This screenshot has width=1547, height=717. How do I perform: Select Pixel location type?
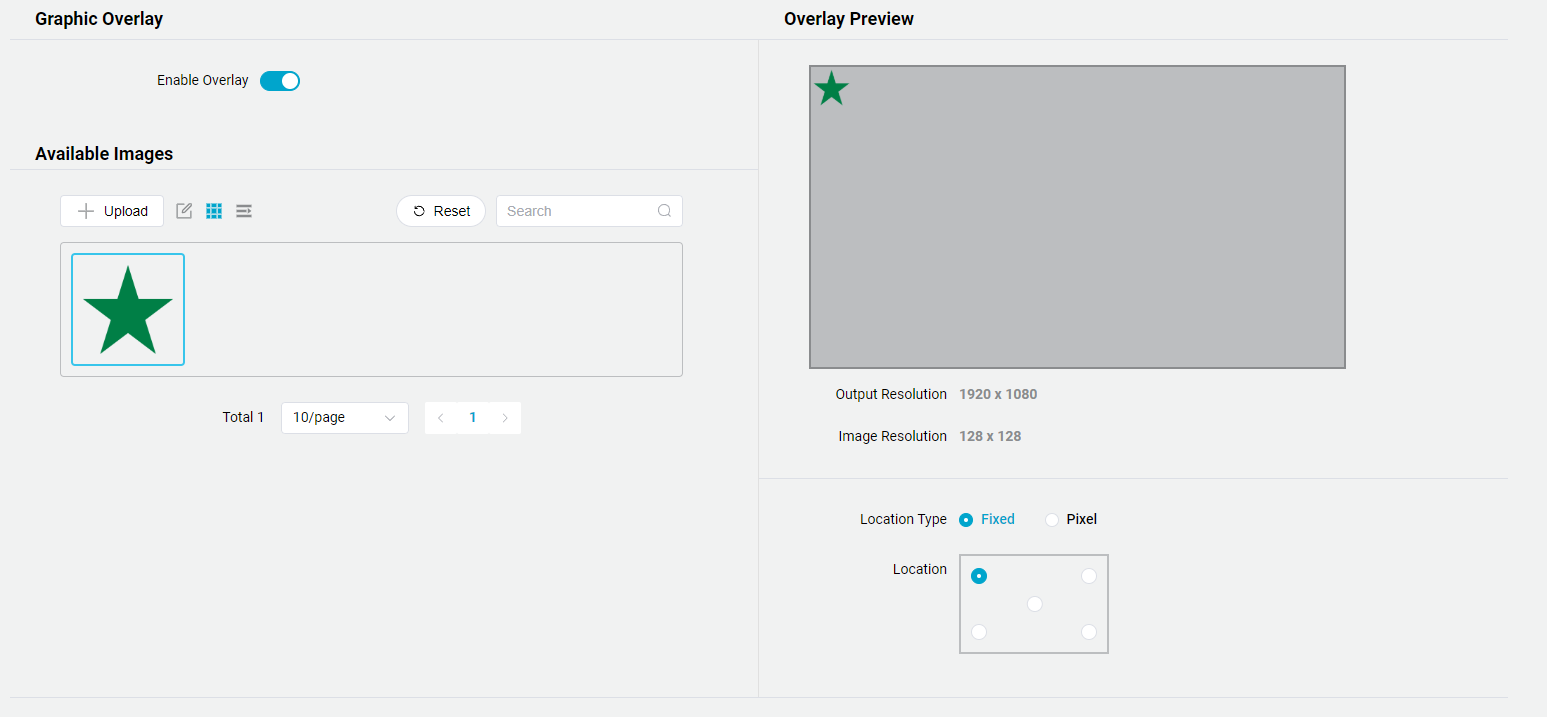[x=1052, y=520]
